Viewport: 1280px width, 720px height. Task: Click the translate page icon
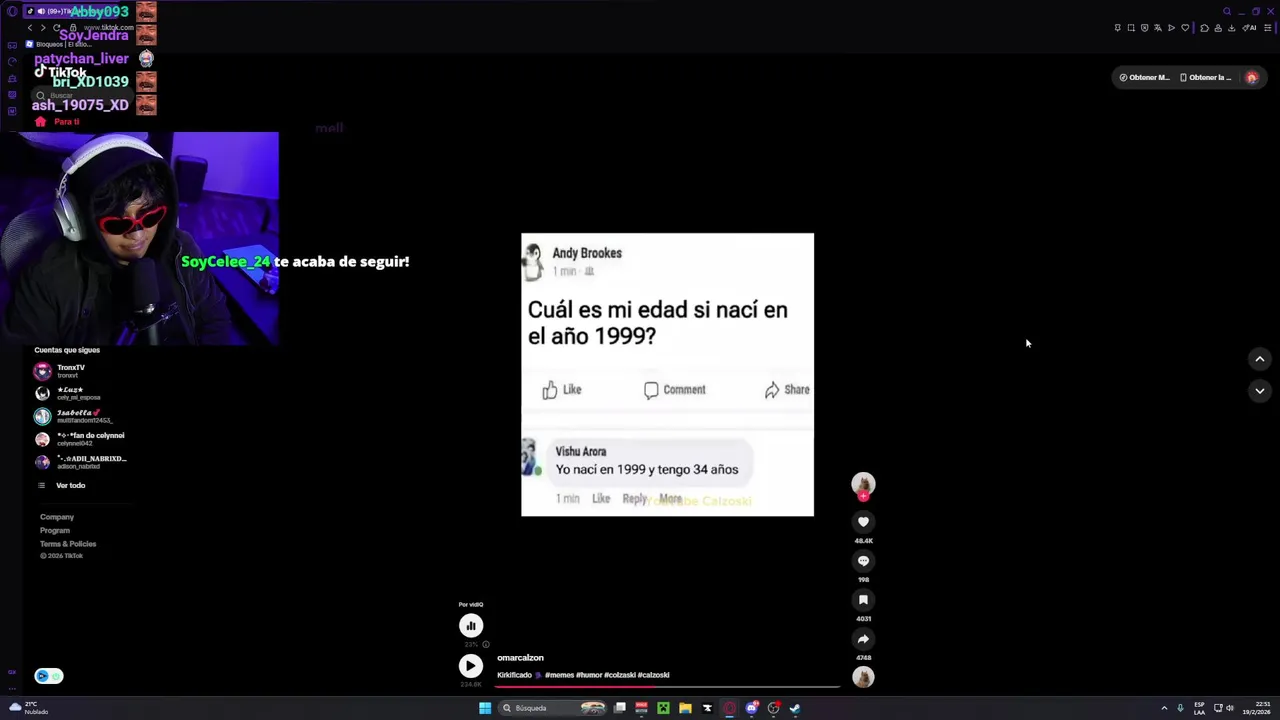[x=1158, y=28]
